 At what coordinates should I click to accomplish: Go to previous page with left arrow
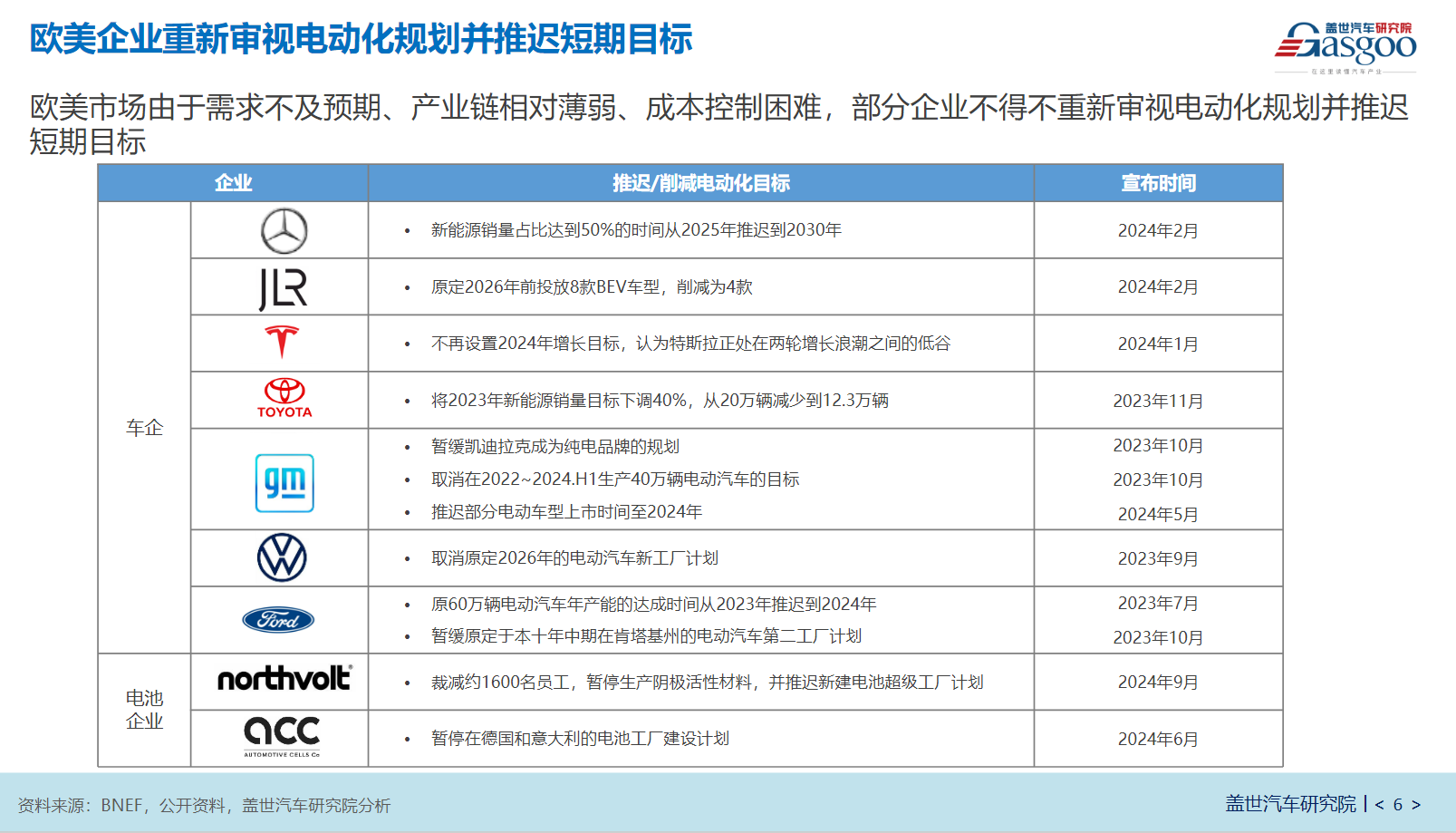(x=1379, y=805)
